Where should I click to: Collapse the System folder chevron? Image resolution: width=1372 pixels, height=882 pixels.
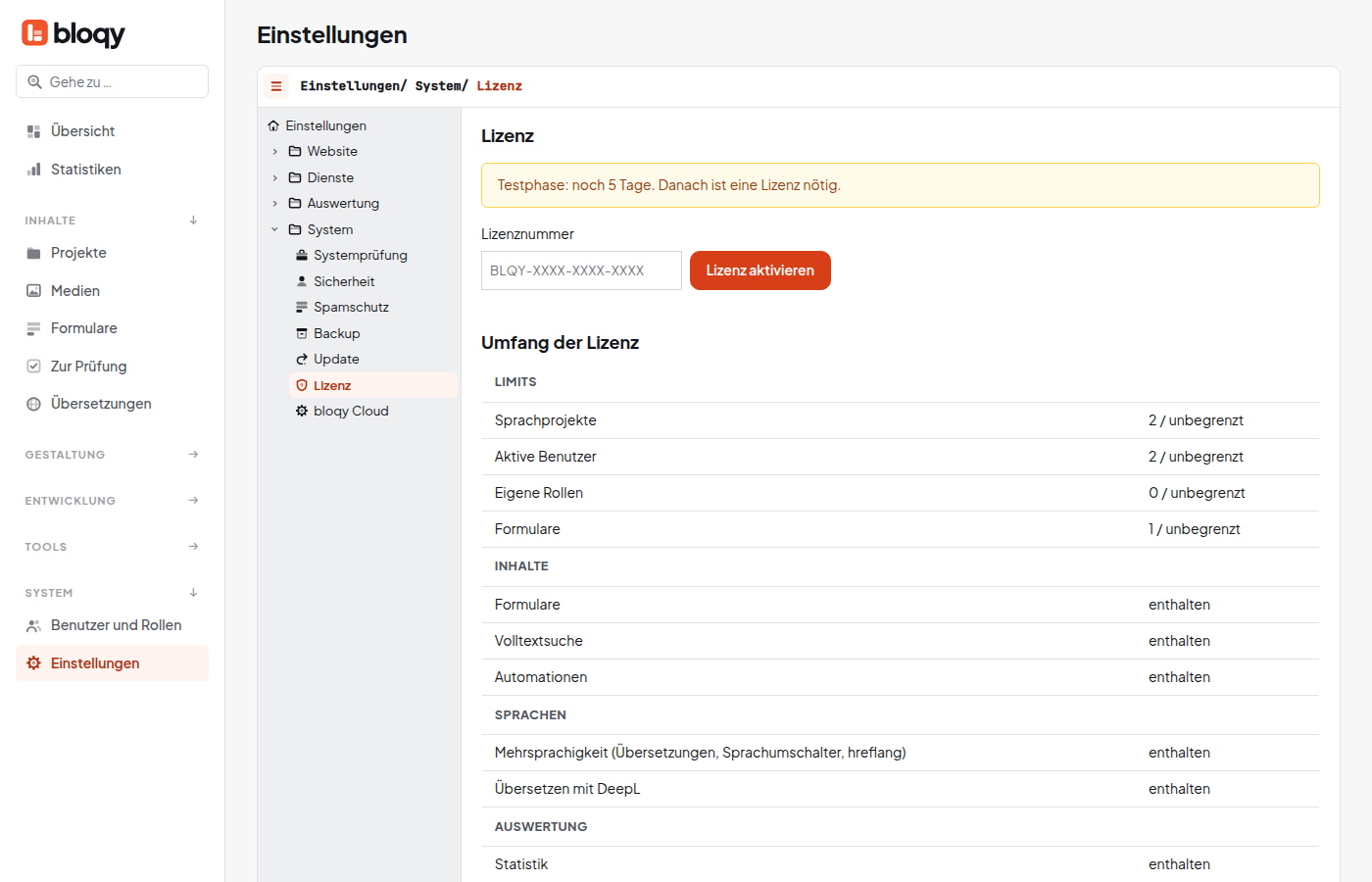[275, 229]
